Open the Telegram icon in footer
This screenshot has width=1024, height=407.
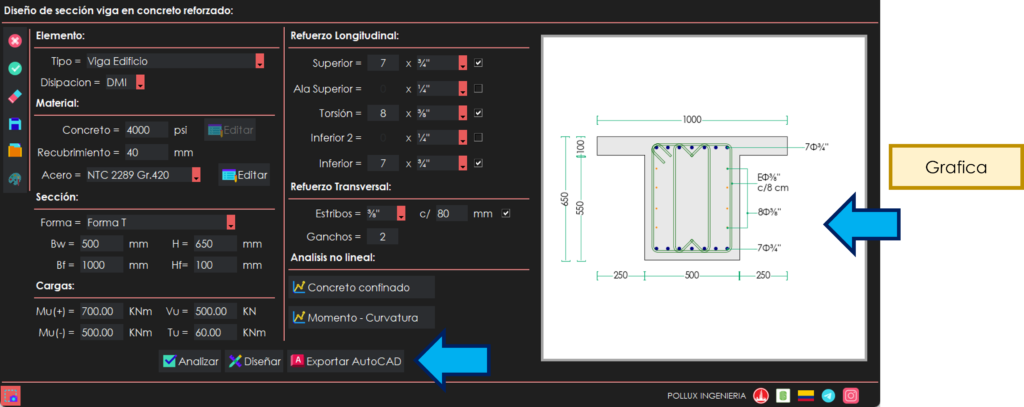pos(828,396)
